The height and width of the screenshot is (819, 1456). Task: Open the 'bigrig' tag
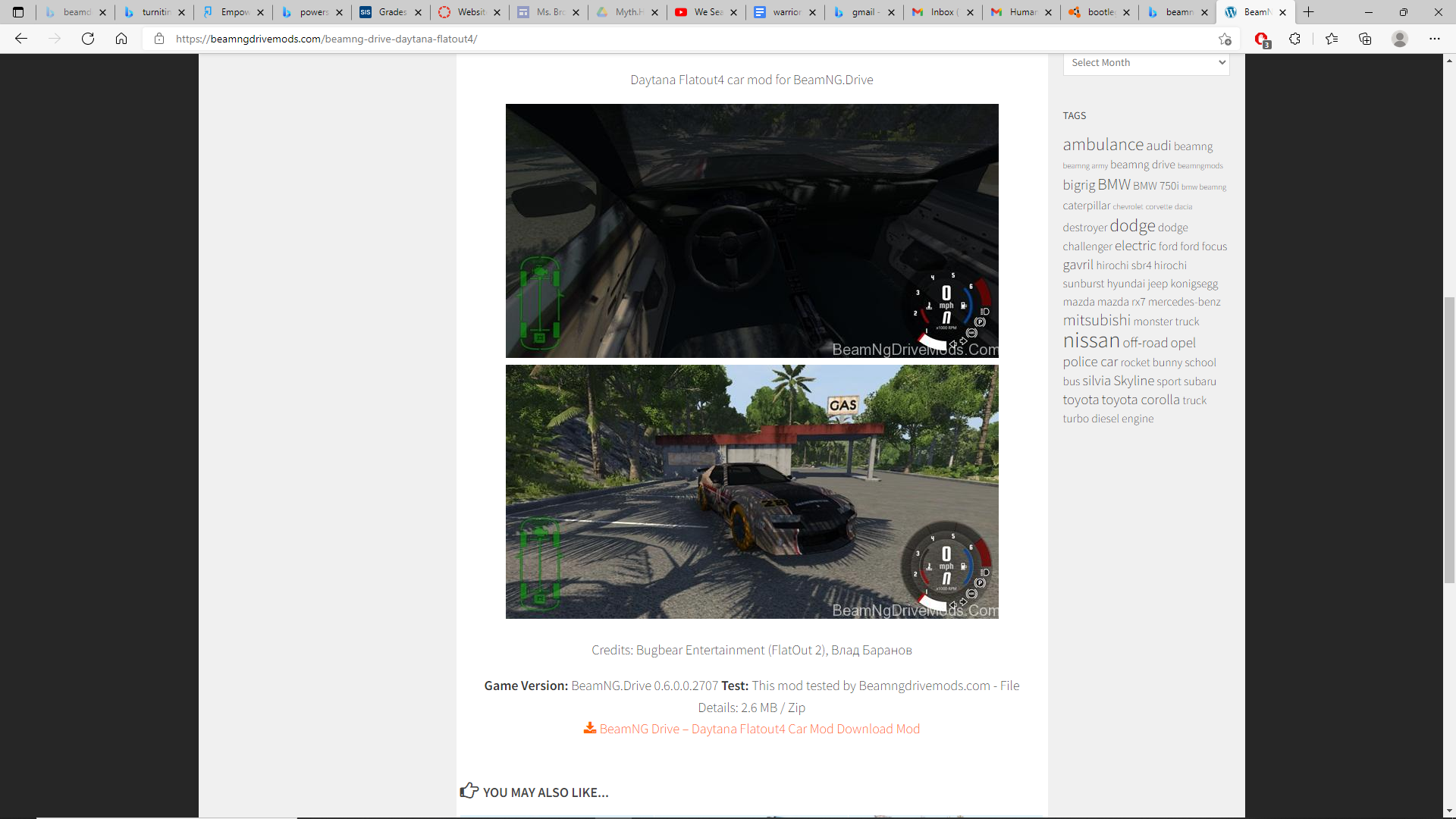1079,185
